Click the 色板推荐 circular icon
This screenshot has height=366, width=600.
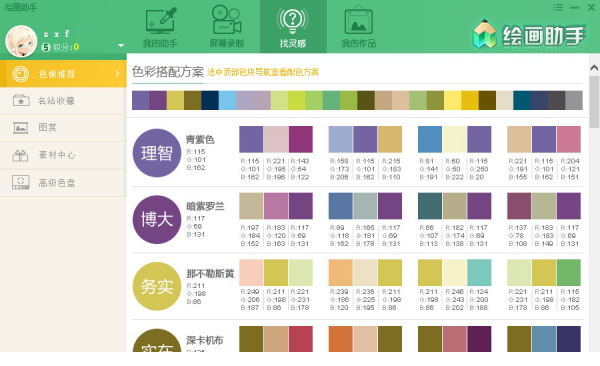point(21,74)
